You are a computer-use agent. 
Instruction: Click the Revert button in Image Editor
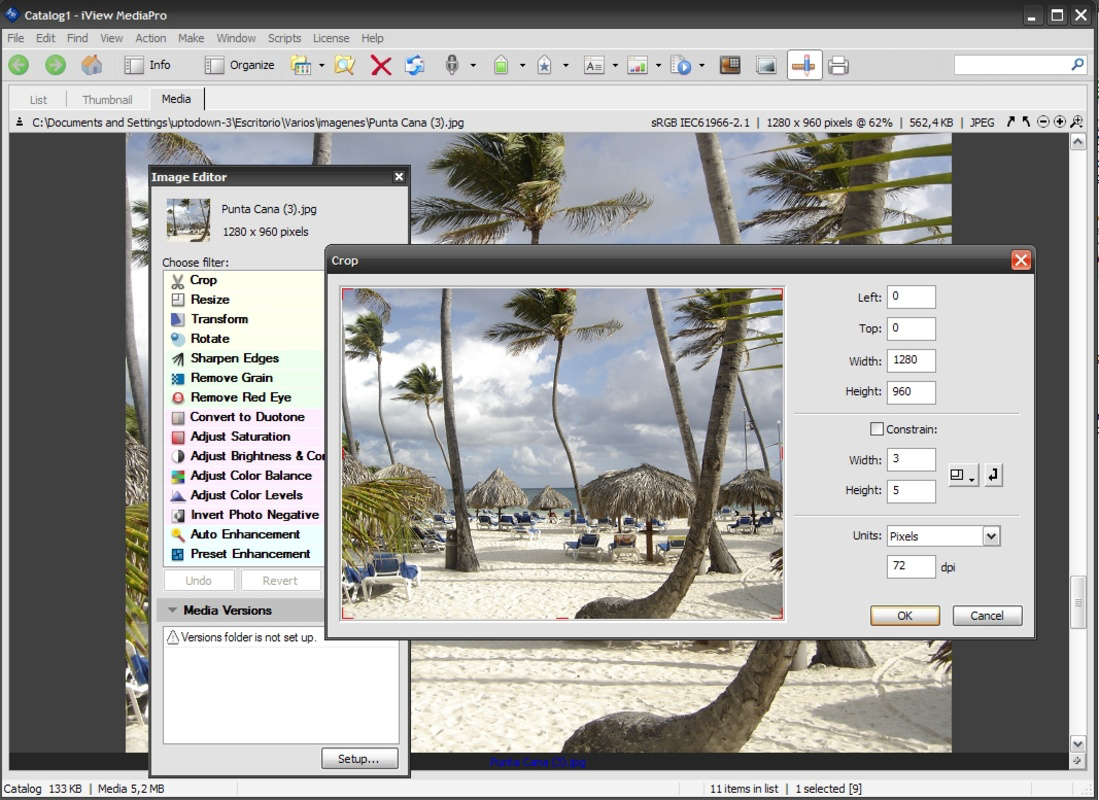coord(280,581)
